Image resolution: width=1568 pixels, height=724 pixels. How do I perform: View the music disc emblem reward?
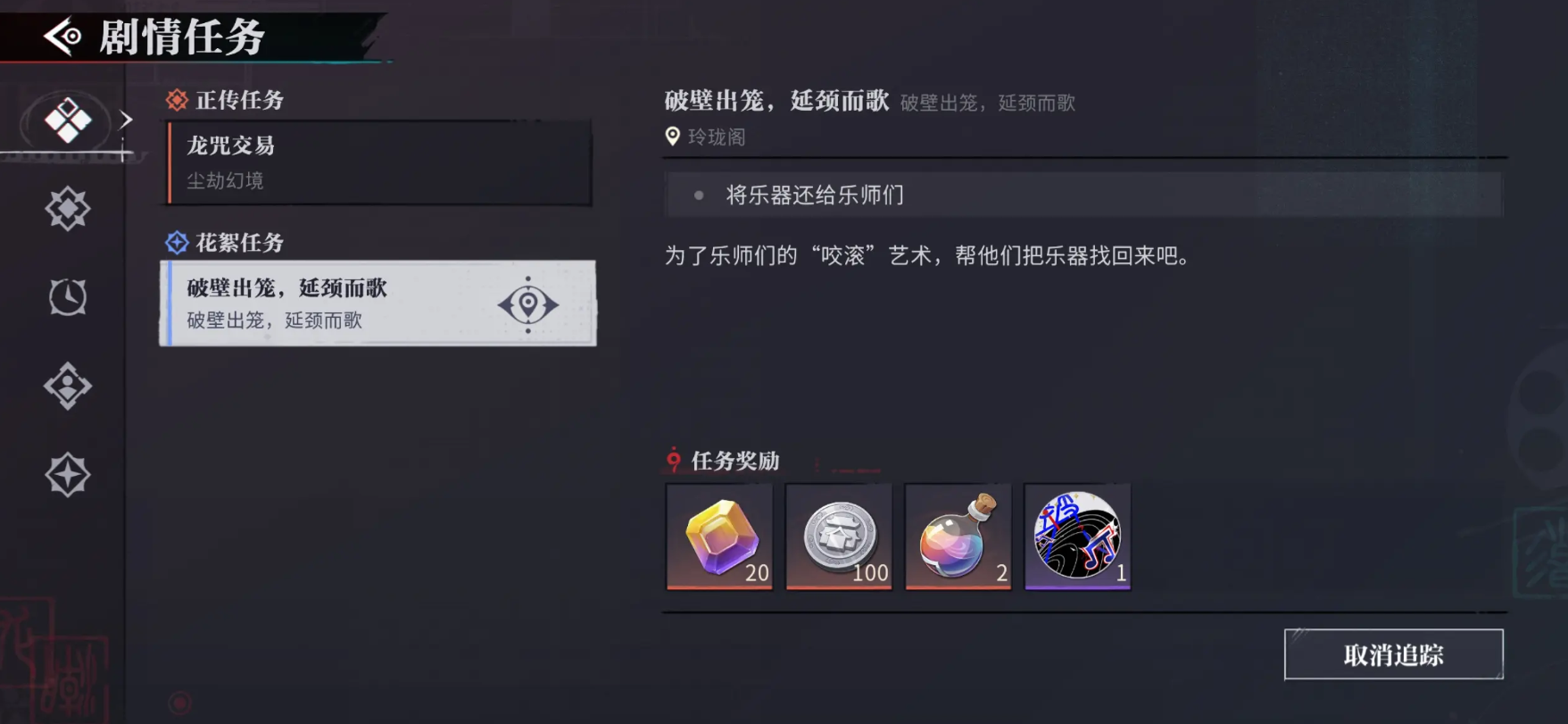pyautogui.click(x=1078, y=537)
